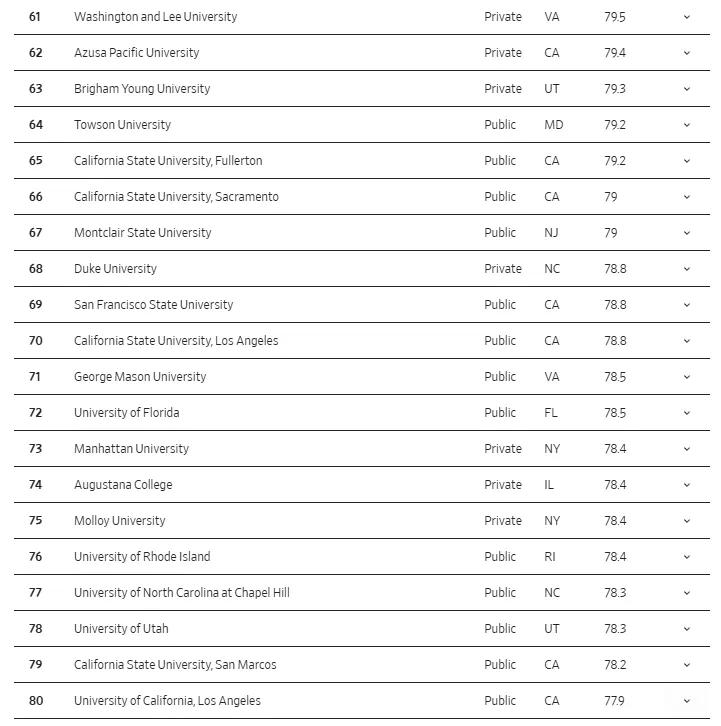Image resolution: width=721 pixels, height=726 pixels.
Task: Click University of California, Los Angeles name
Action: pos(167,701)
